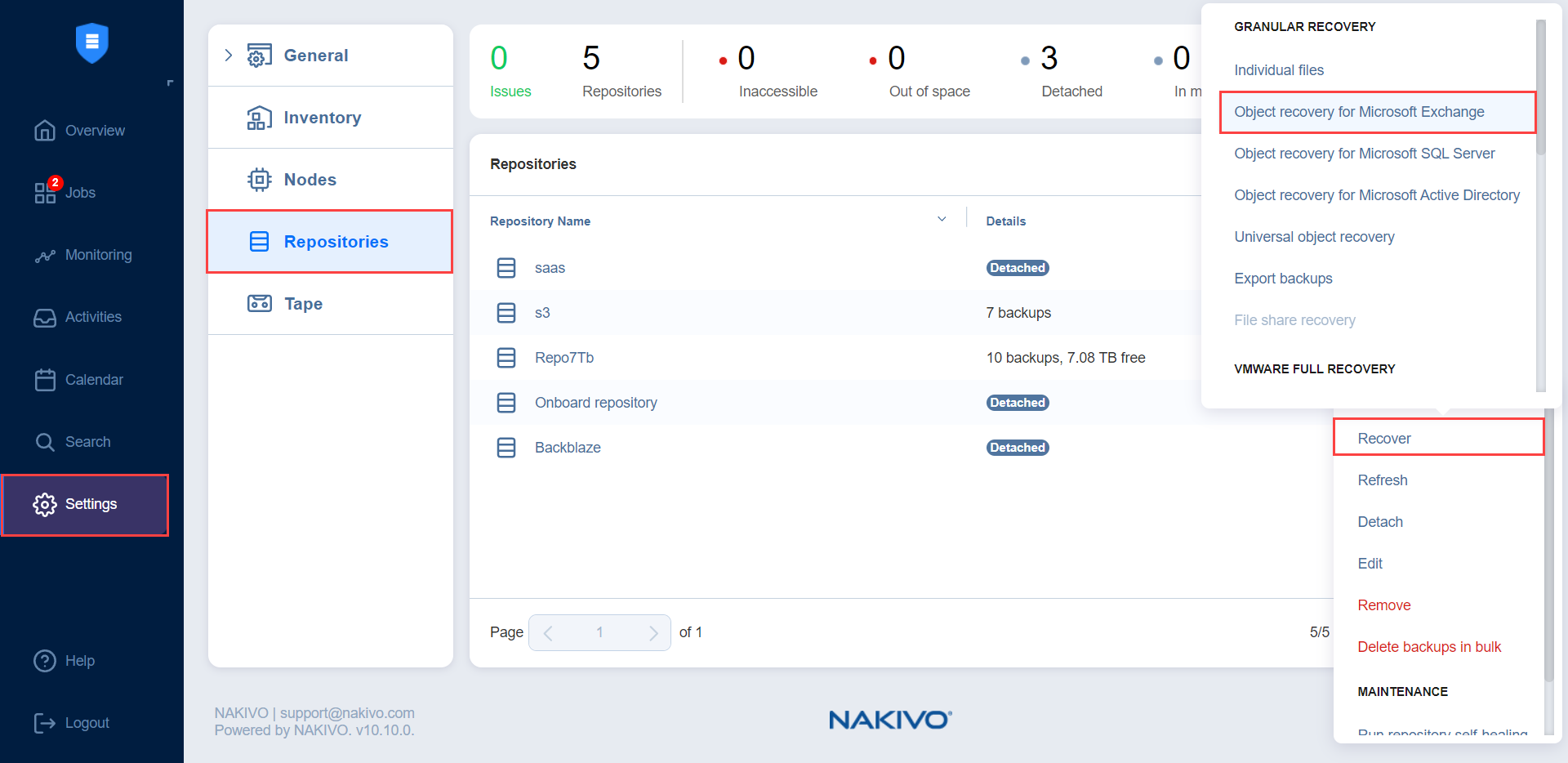Choose Object recovery for Microsoft Active Directory

[1377, 195]
